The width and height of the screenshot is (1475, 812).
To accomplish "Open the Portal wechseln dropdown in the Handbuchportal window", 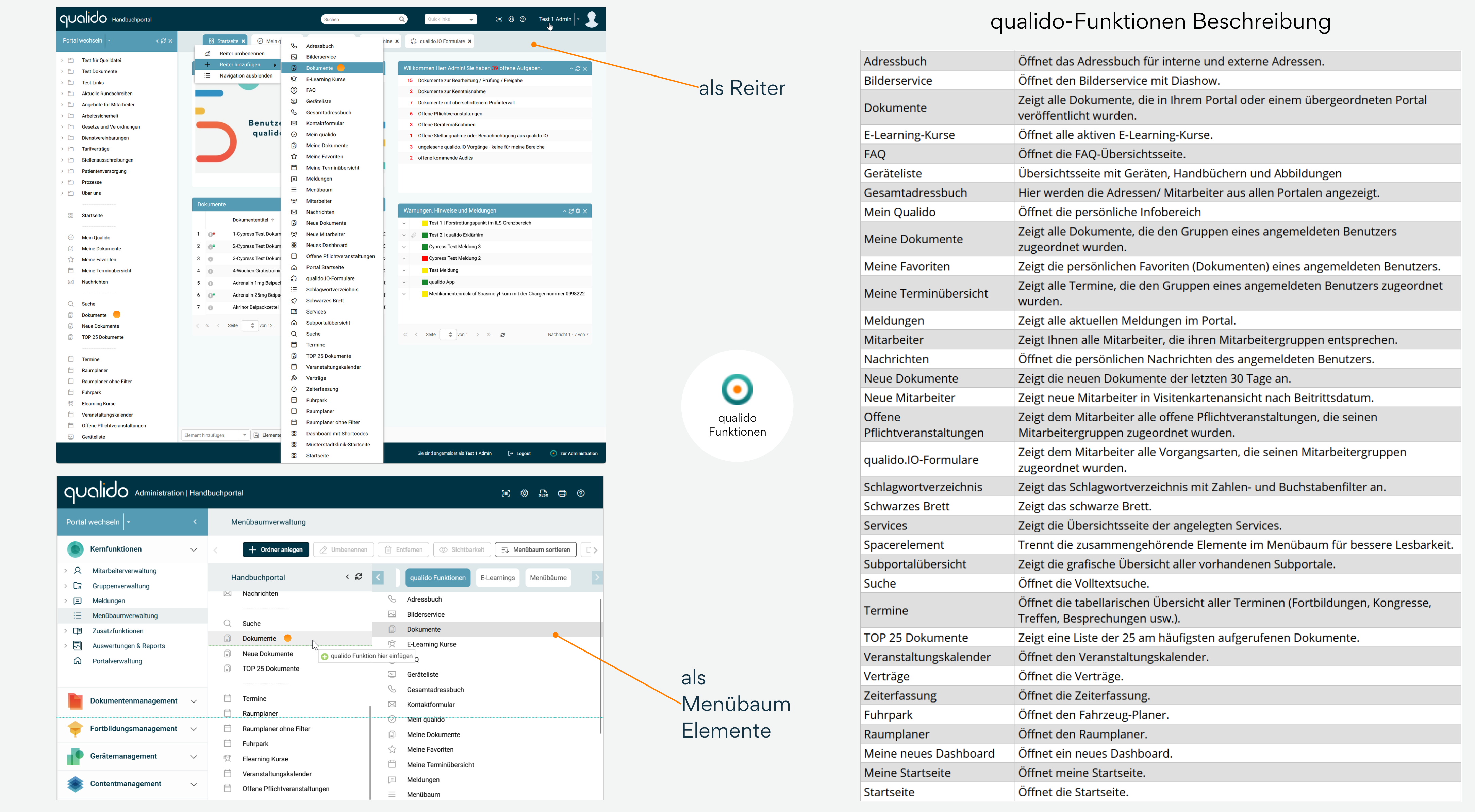I will (x=109, y=40).
